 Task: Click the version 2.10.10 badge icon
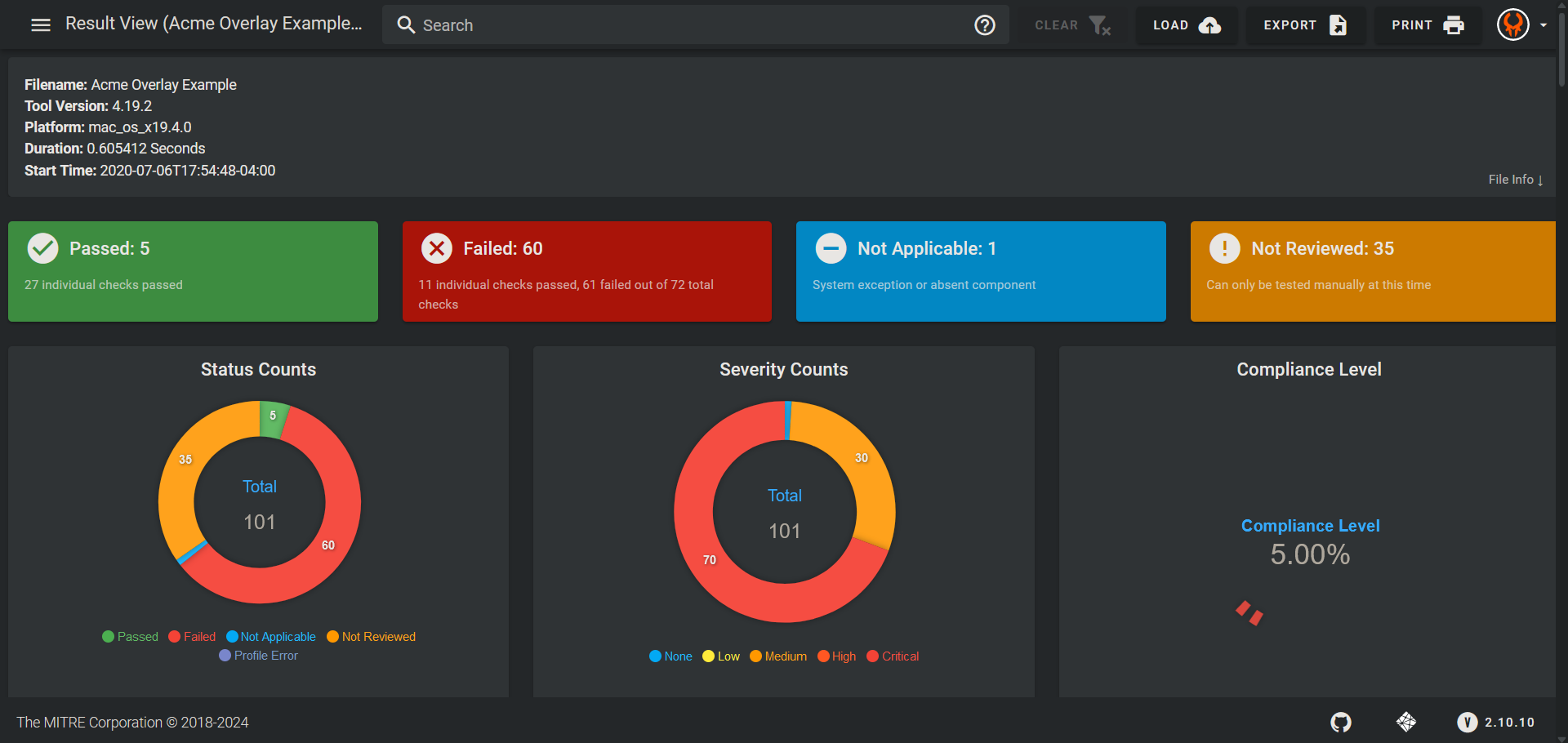[1467, 723]
